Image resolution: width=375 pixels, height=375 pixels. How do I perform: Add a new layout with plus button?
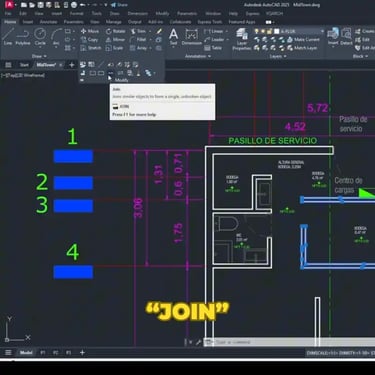tap(82, 352)
